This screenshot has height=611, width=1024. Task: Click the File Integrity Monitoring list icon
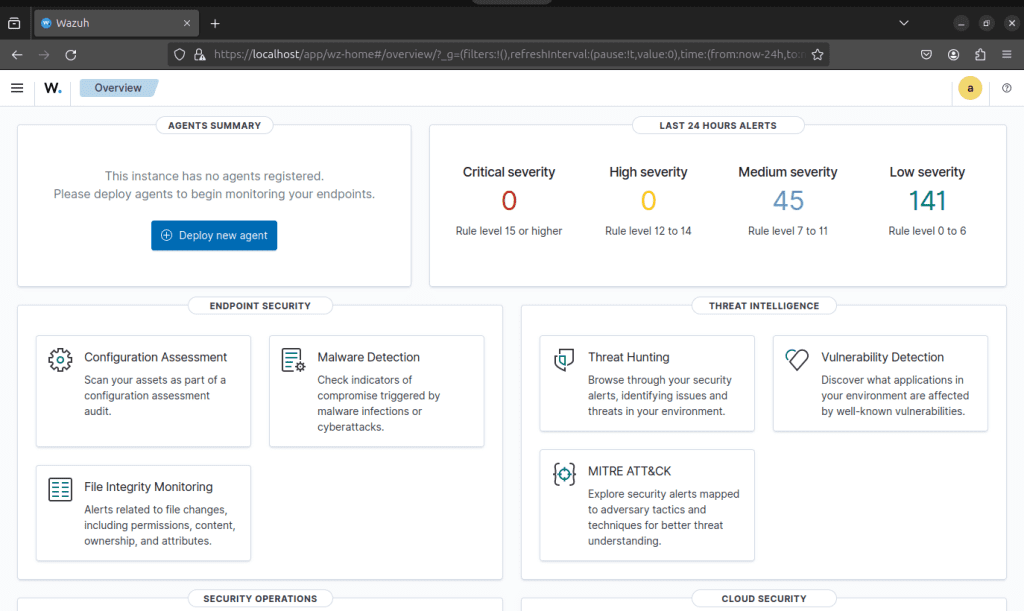pos(60,489)
